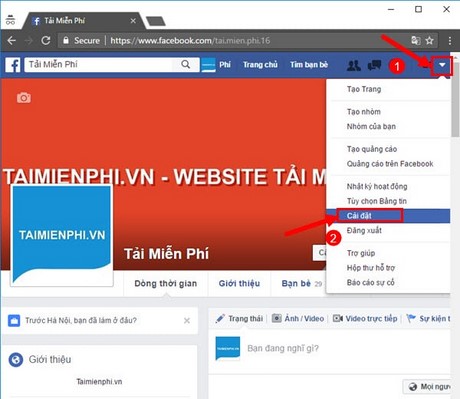The image size is (460, 399).
Task: Switch to Giới thiệu tab
Action: point(239,284)
